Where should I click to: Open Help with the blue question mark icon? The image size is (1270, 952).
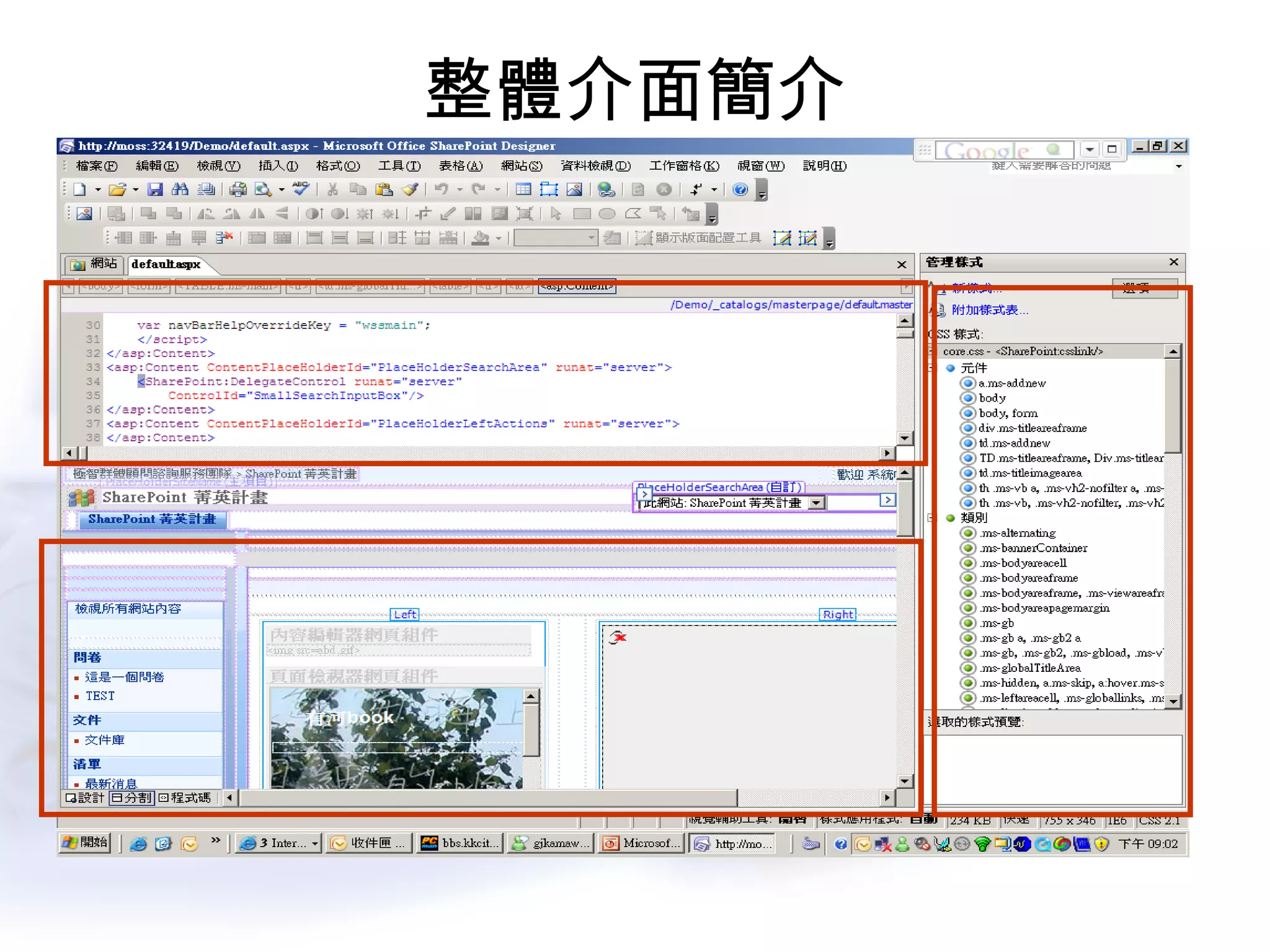pos(740,190)
